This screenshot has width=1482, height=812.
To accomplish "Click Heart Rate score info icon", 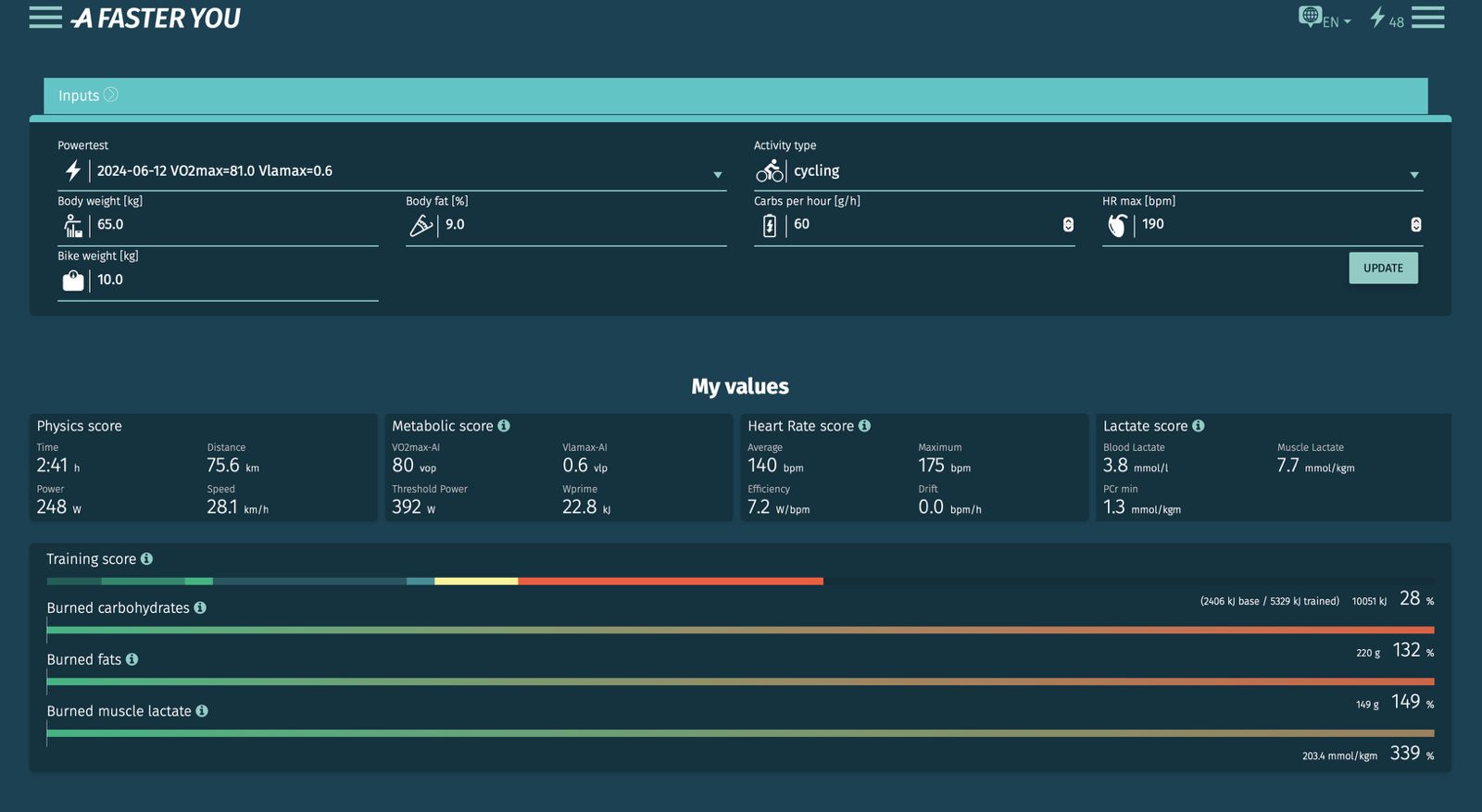I will pyautogui.click(x=864, y=426).
